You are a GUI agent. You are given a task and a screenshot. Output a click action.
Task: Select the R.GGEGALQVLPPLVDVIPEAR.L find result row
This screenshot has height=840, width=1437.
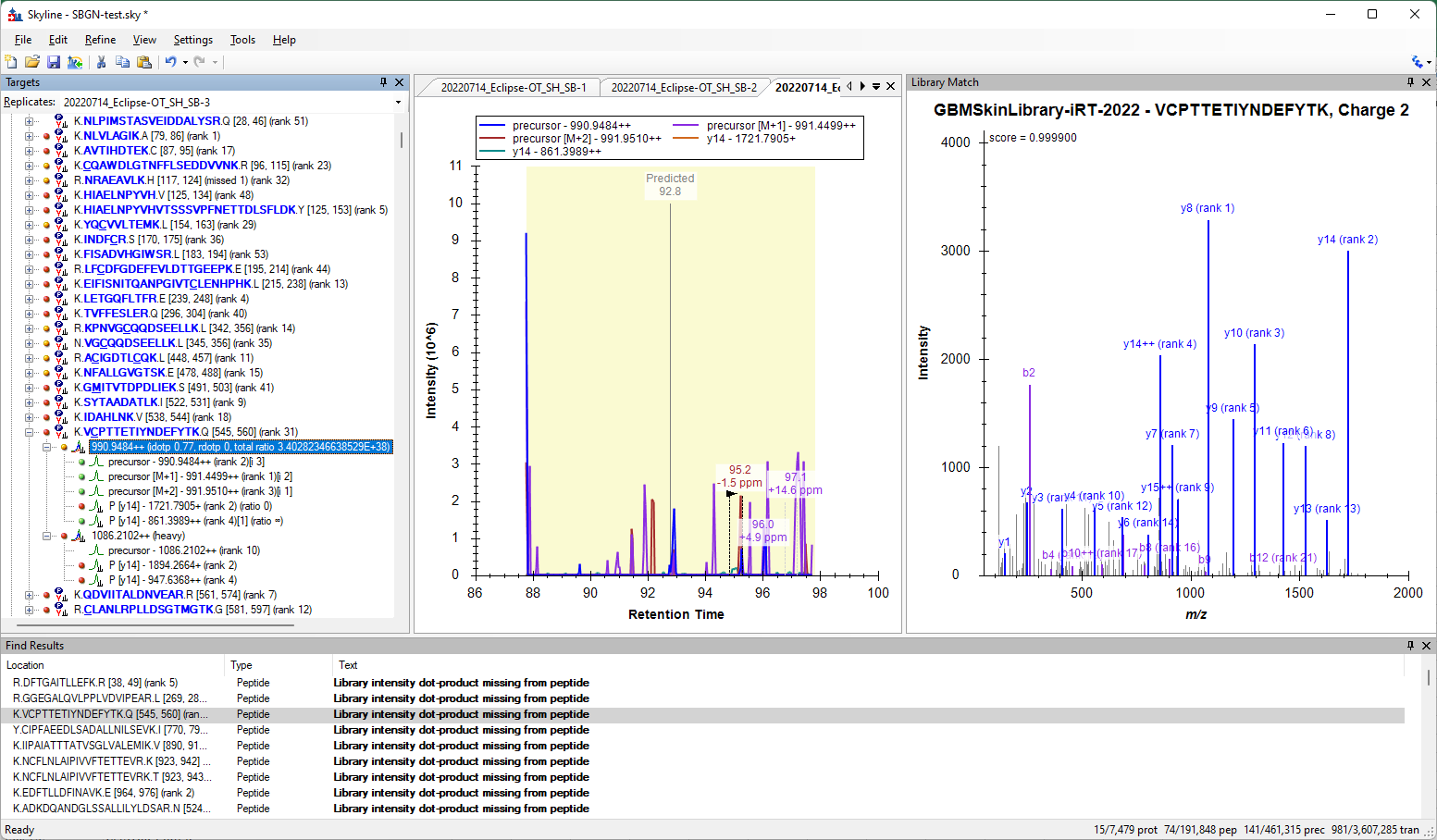(109, 698)
